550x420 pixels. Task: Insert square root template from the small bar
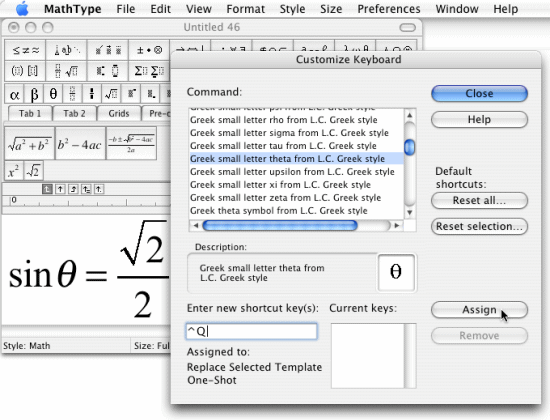tap(112, 94)
